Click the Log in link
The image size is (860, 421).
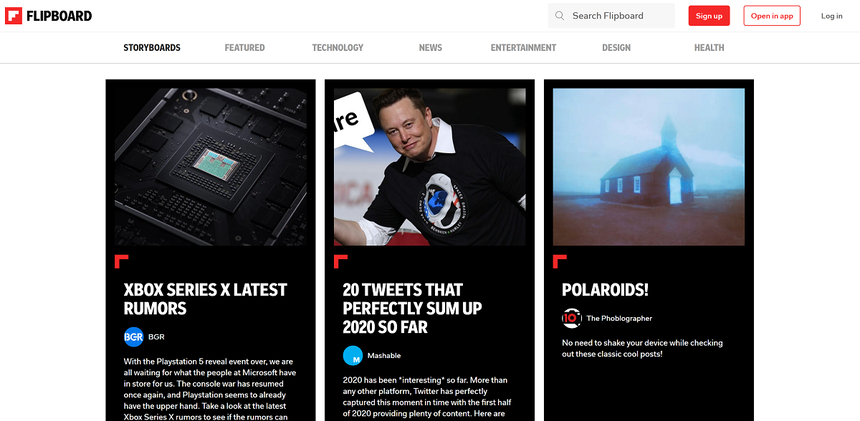[831, 16]
